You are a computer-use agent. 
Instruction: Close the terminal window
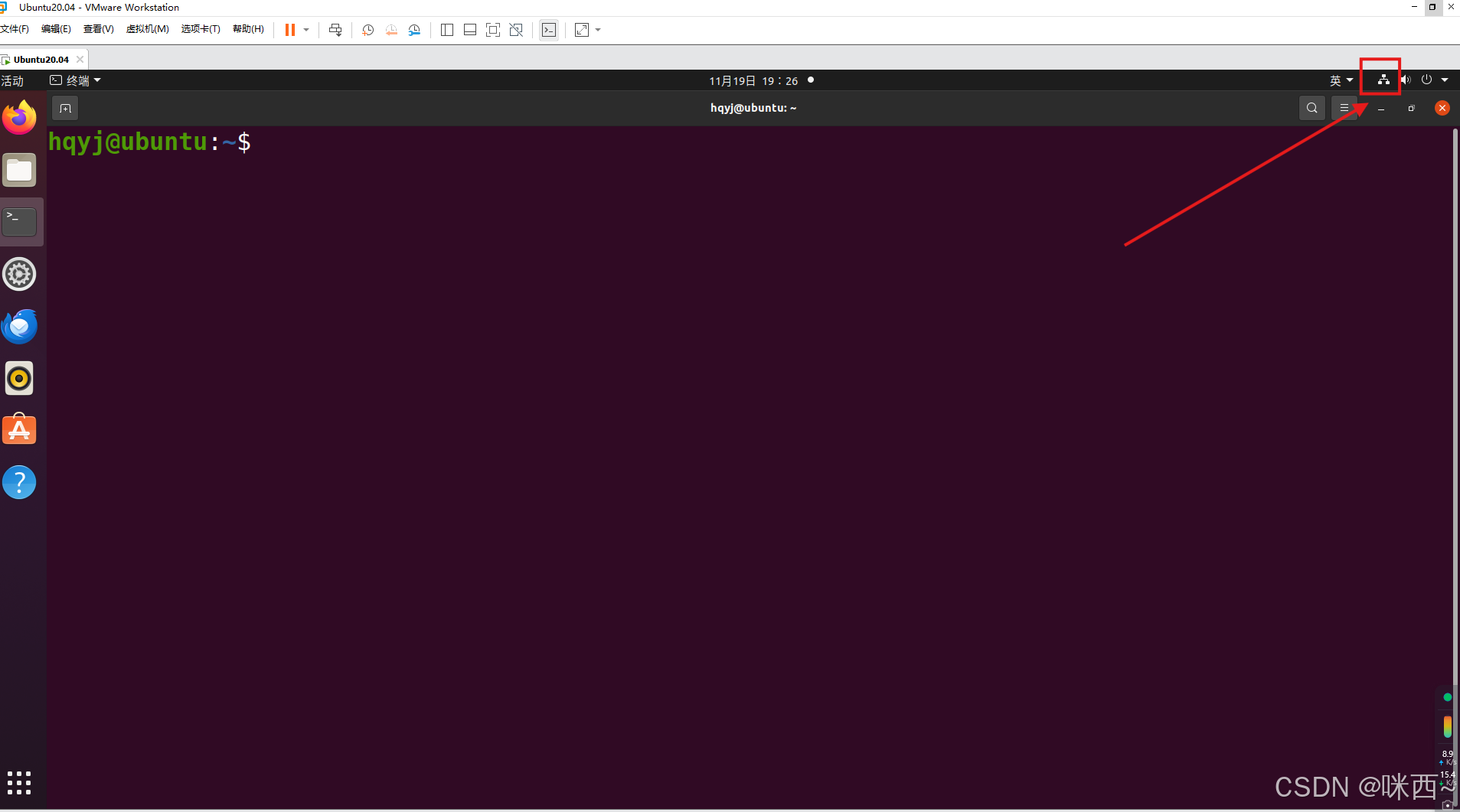pyautogui.click(x=1442, y=108)
